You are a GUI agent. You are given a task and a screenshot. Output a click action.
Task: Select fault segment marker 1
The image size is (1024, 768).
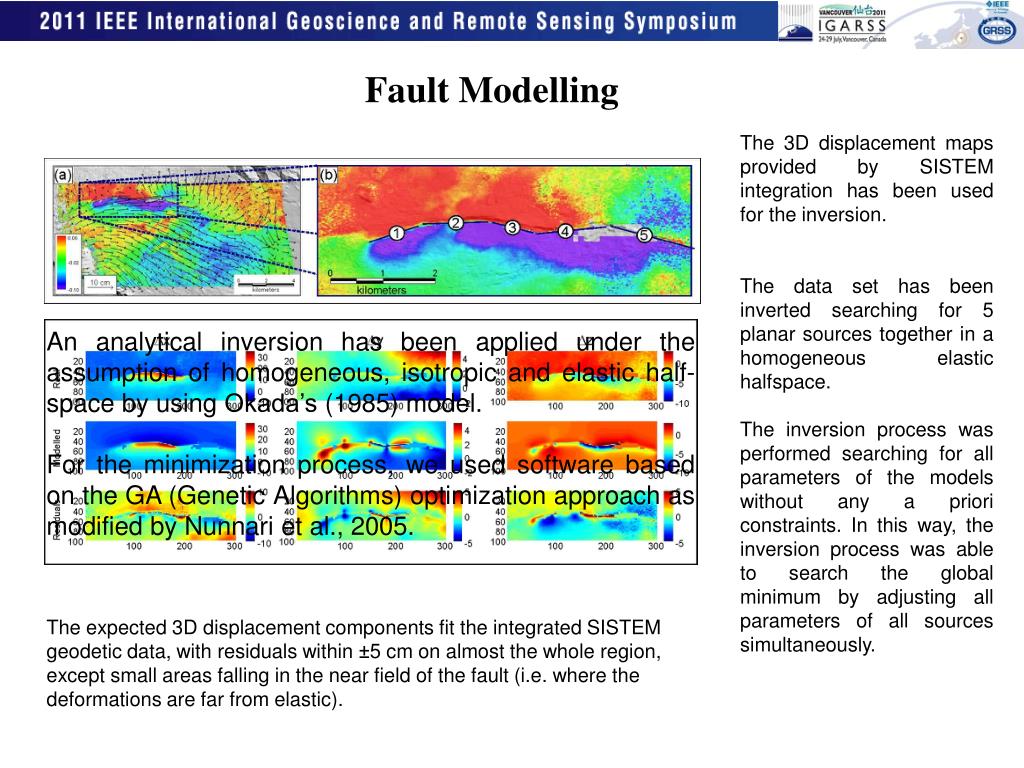[396, 233]
